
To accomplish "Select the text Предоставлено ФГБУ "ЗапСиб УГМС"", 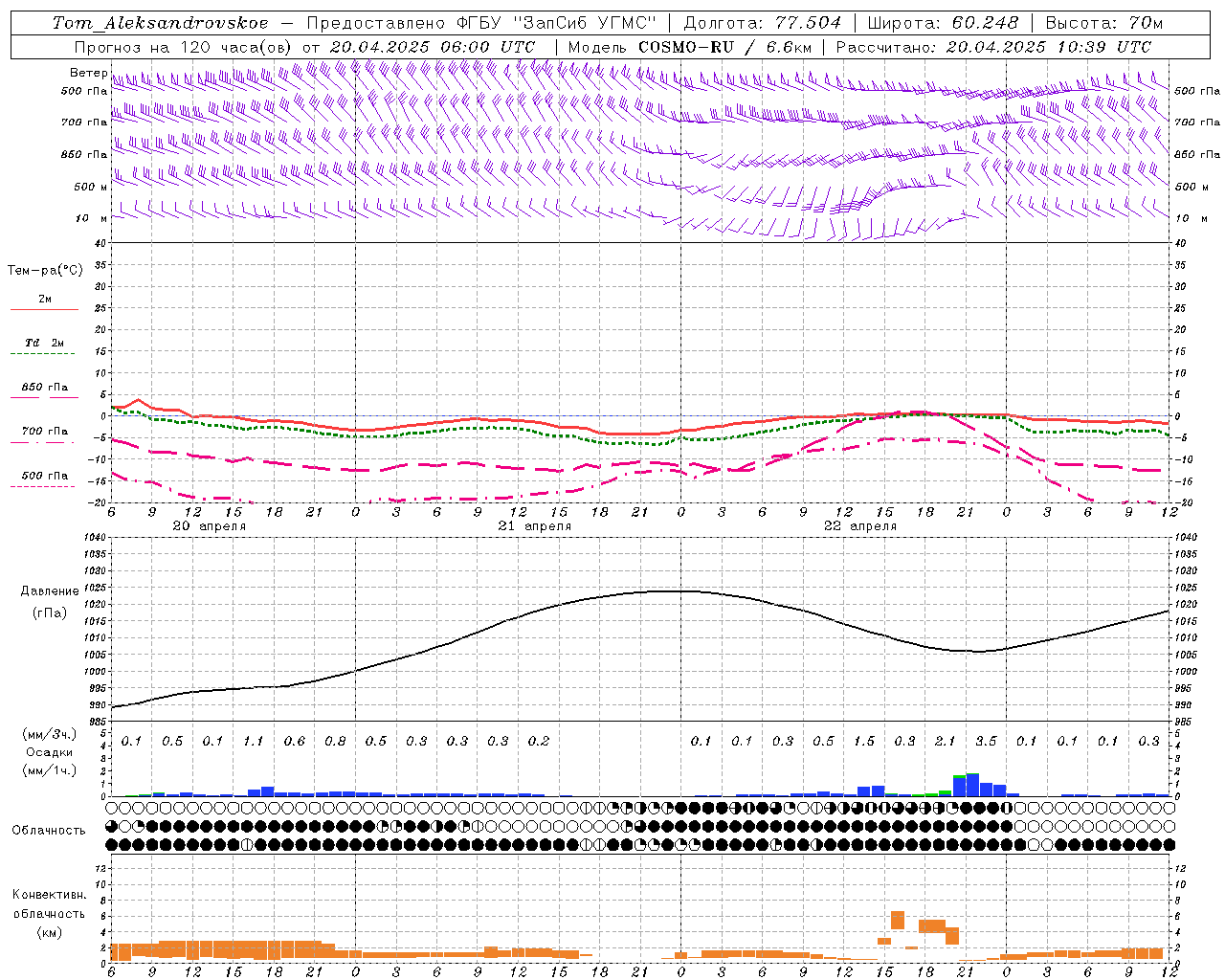I will click(x=481, y=23).
